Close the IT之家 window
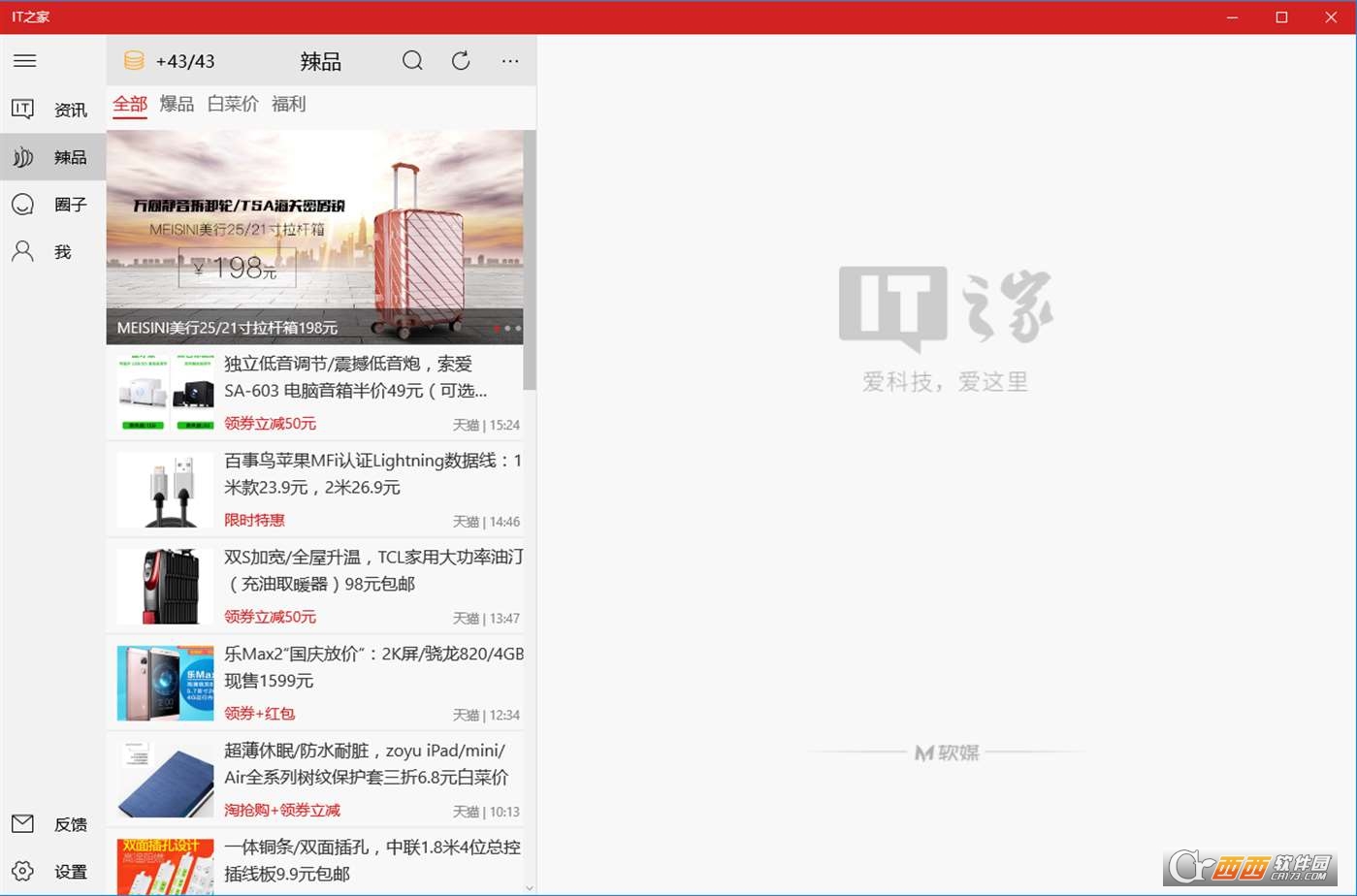Viewport: 1357px width, 896px height. [x=1331, y=17]
